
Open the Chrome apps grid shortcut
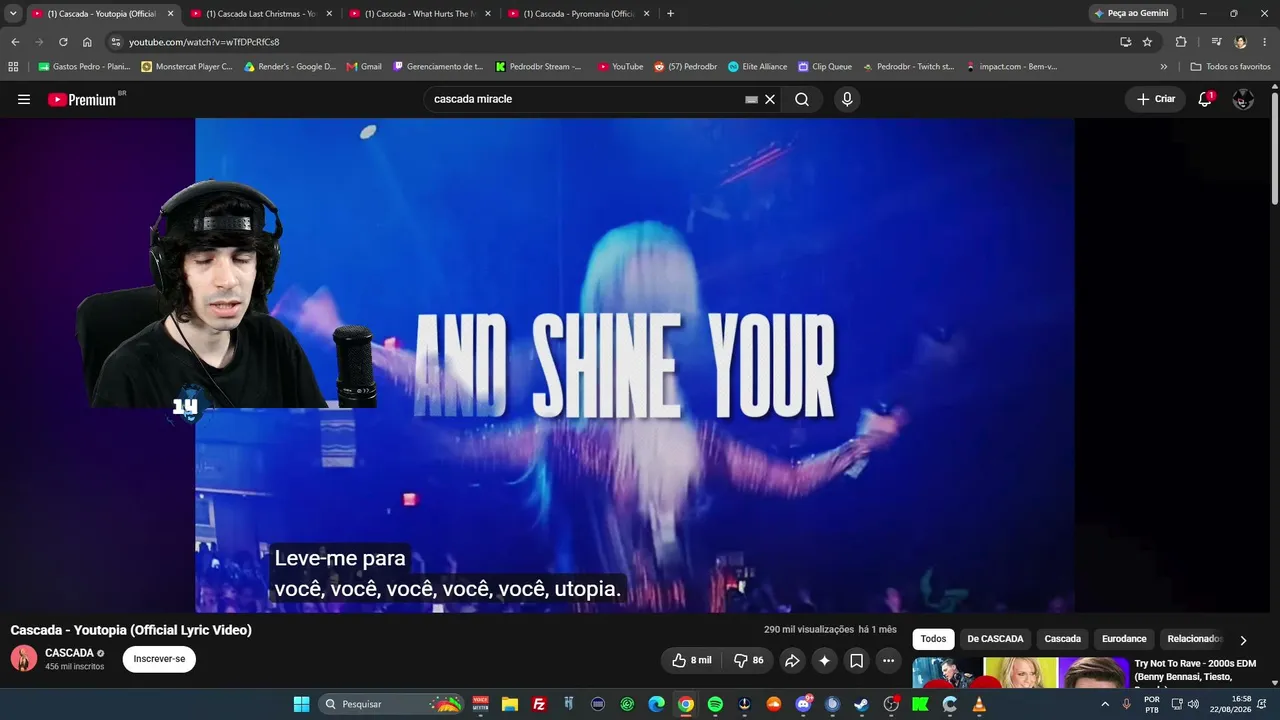13,67
